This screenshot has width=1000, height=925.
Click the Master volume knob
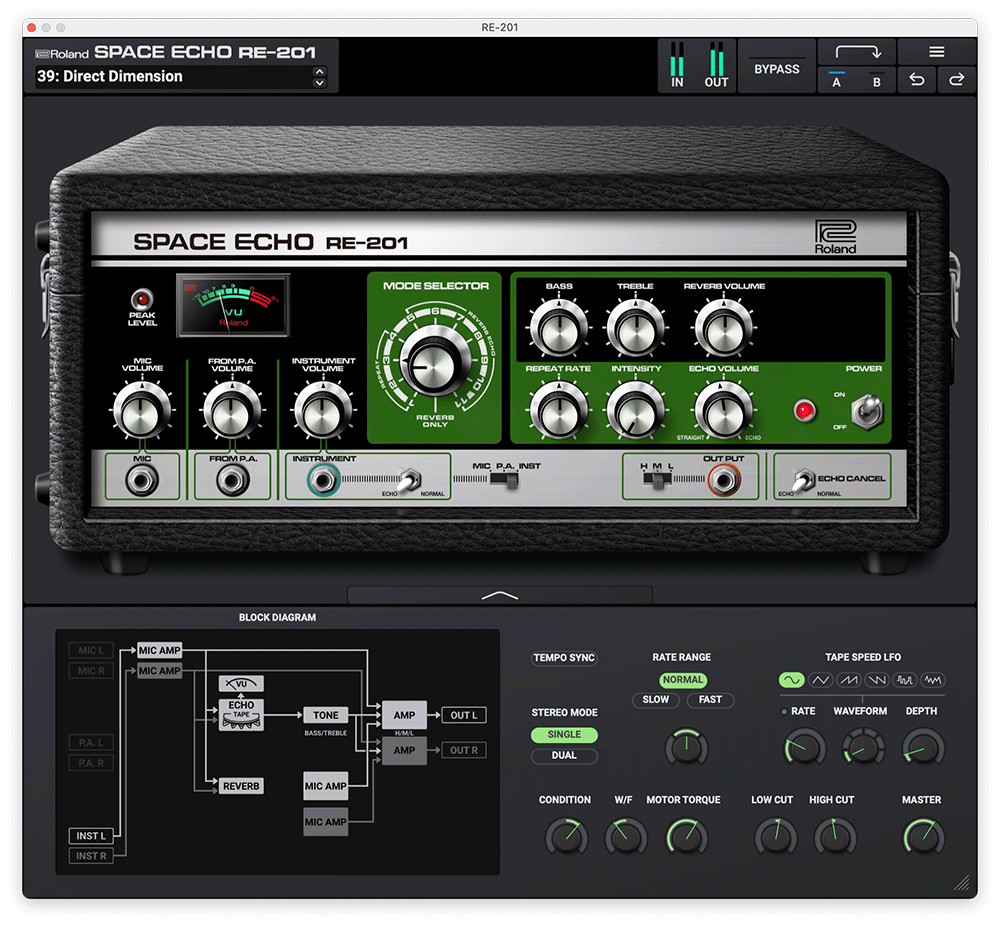(922, 836)
